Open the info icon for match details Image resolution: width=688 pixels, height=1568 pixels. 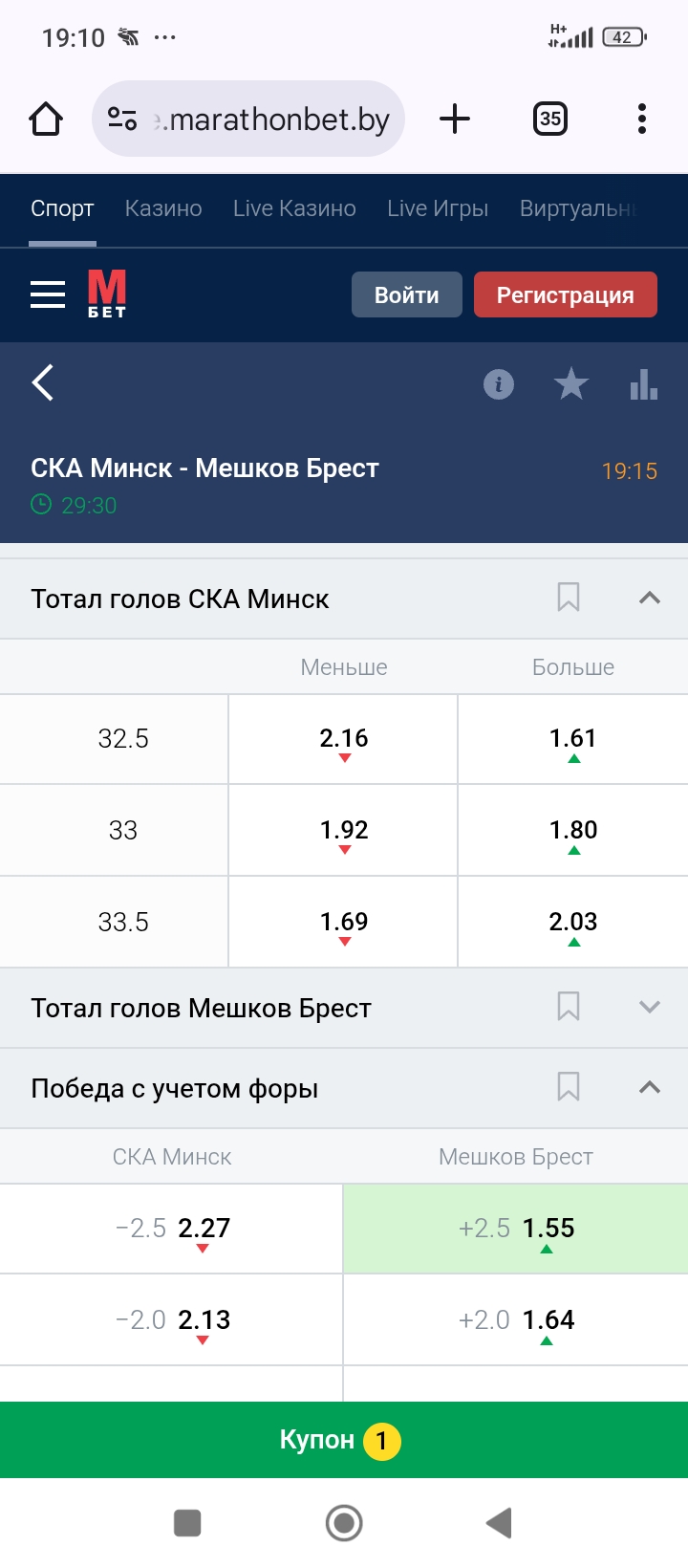(498, 384)
